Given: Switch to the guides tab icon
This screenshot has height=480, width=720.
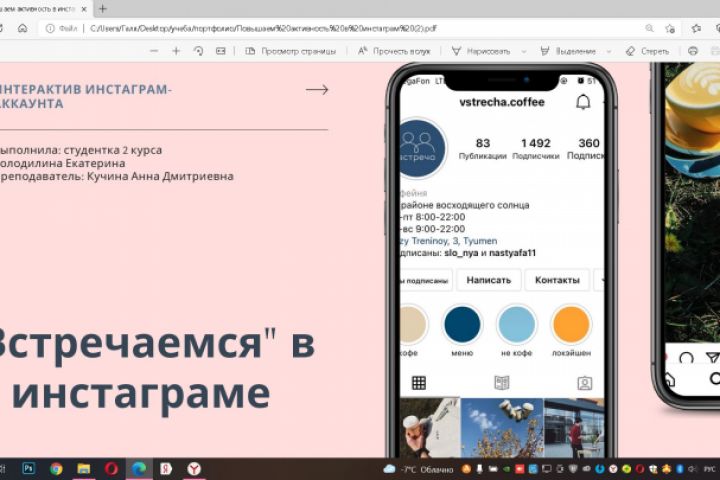Looking at the screenshot, I should [x=501, y=383].
